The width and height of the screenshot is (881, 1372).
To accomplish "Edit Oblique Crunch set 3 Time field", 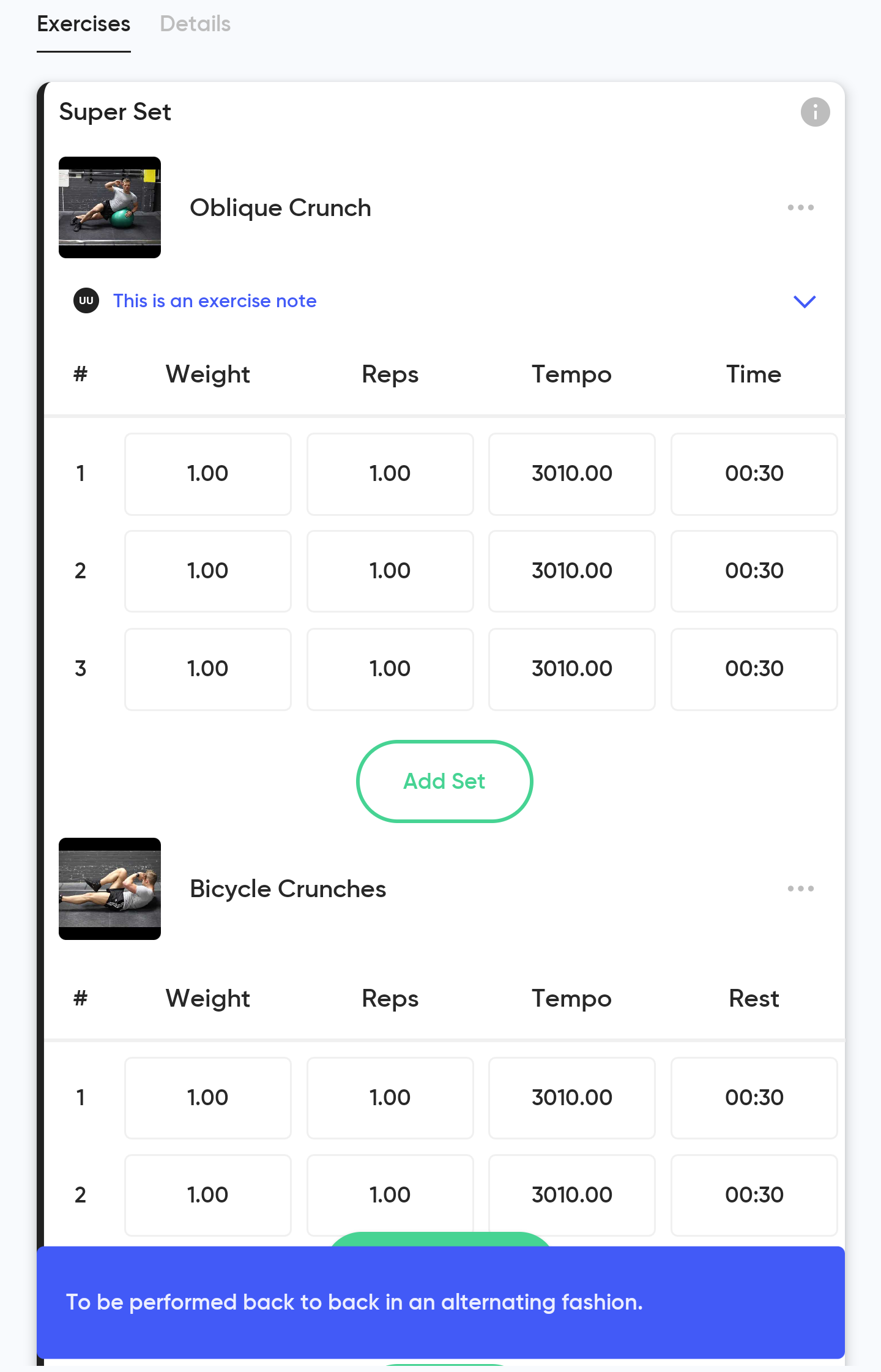I will click(754, 669).
